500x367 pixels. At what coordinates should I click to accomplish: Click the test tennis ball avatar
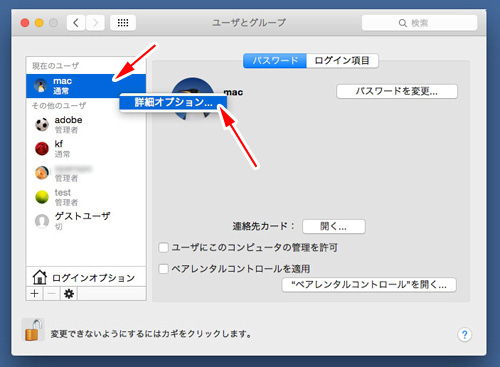click(x=42, y=197)
